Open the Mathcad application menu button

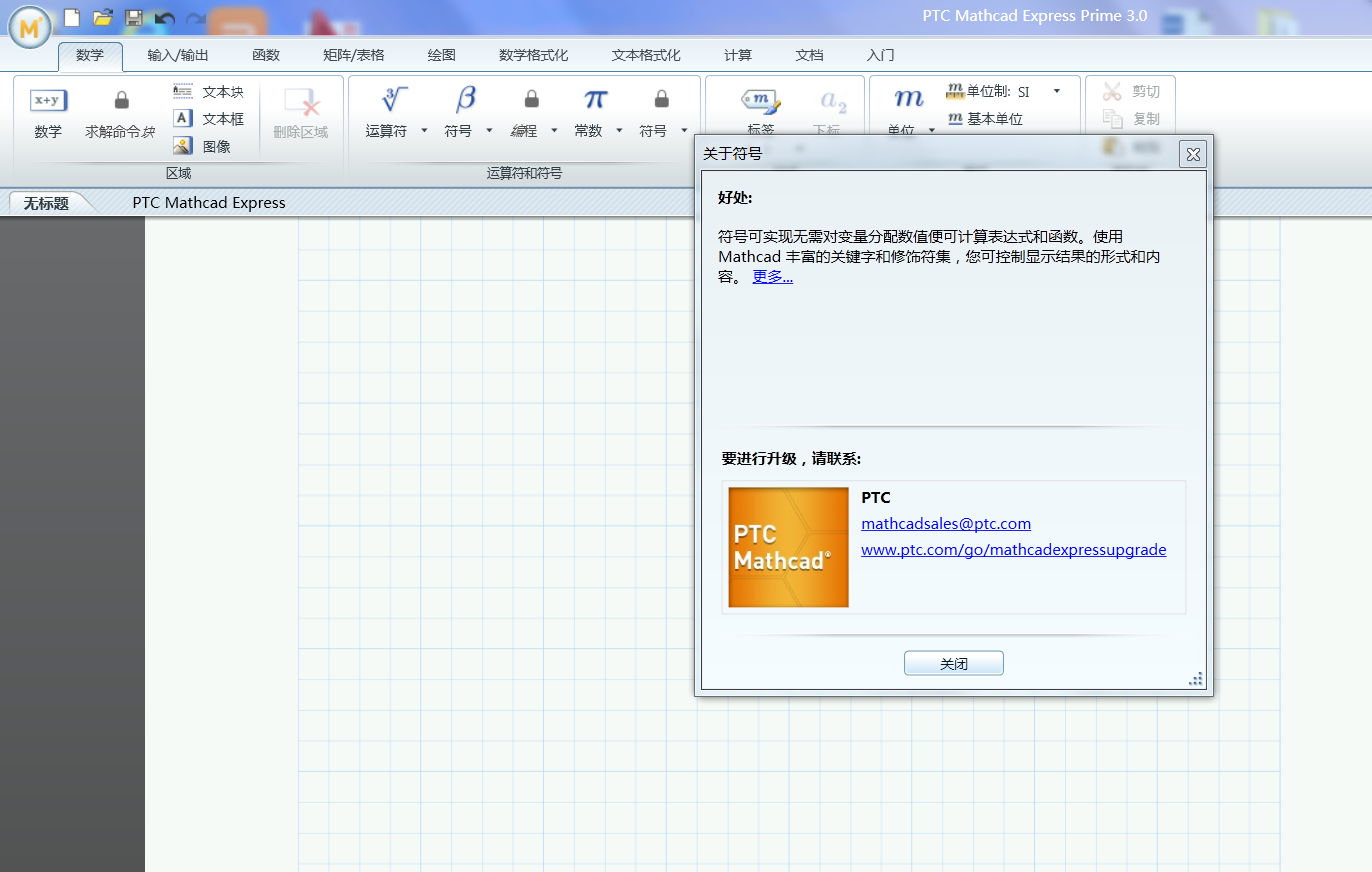click(x=30, y=27)
